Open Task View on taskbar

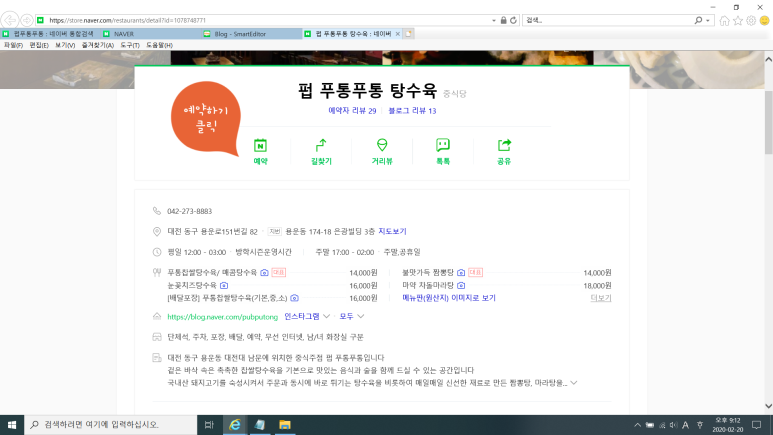point(209,425)
